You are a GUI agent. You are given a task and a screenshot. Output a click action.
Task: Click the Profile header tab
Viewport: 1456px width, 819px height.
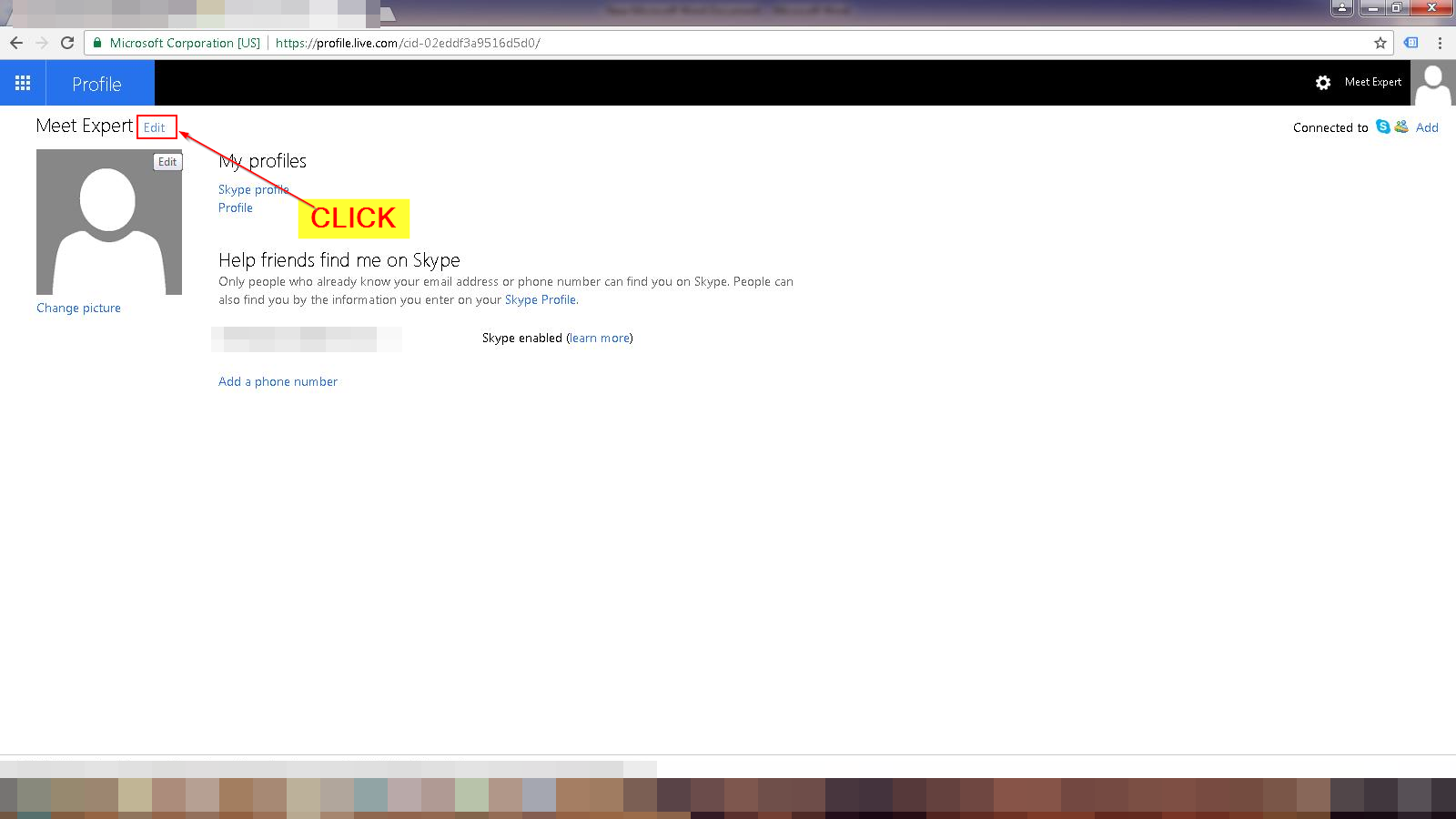(97, 84)
